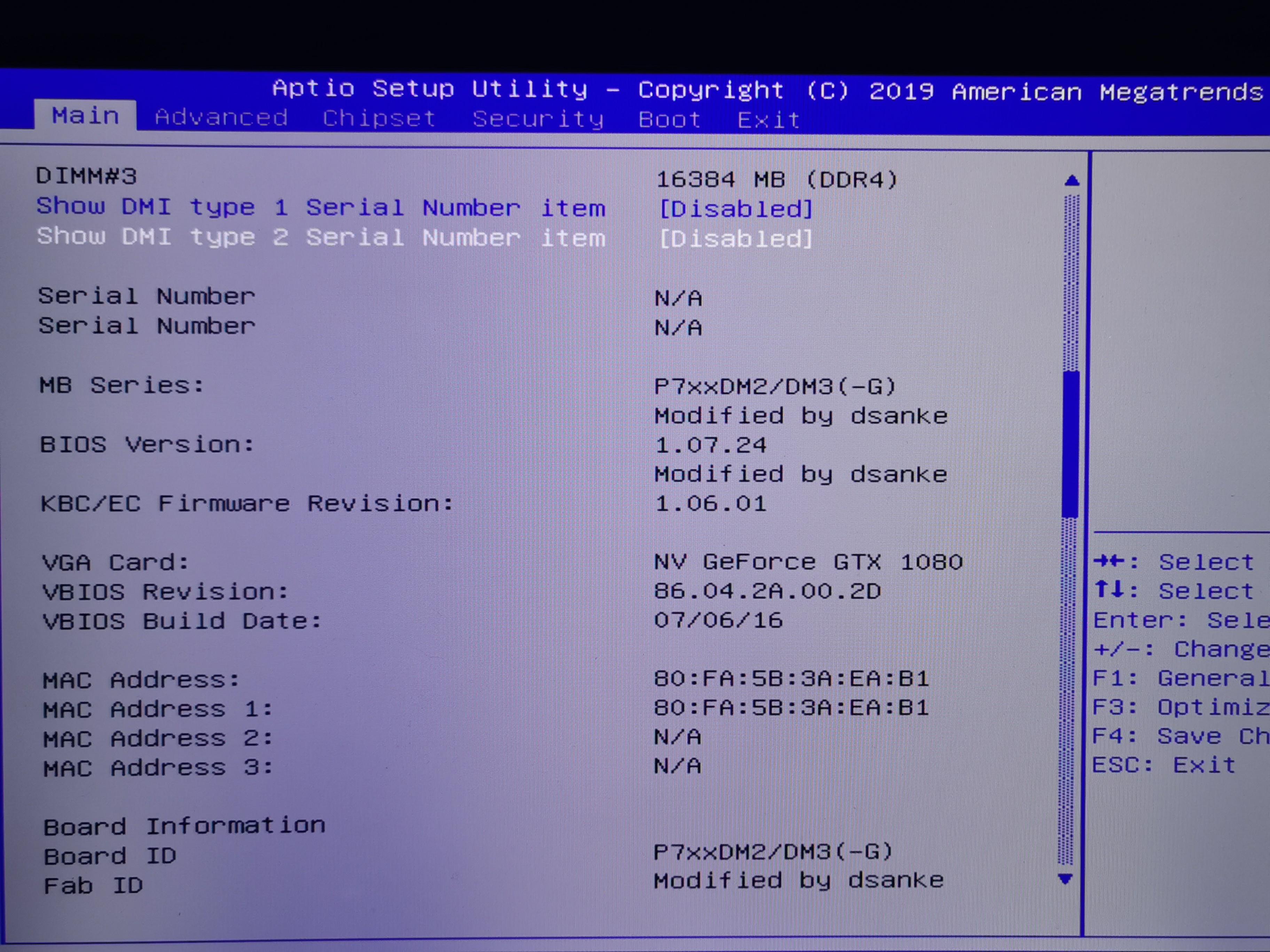The height and width of the screenshot is (952, 1270).
Task: Click the 16384 MB (DDR4) value
Action: coord(776,180)
